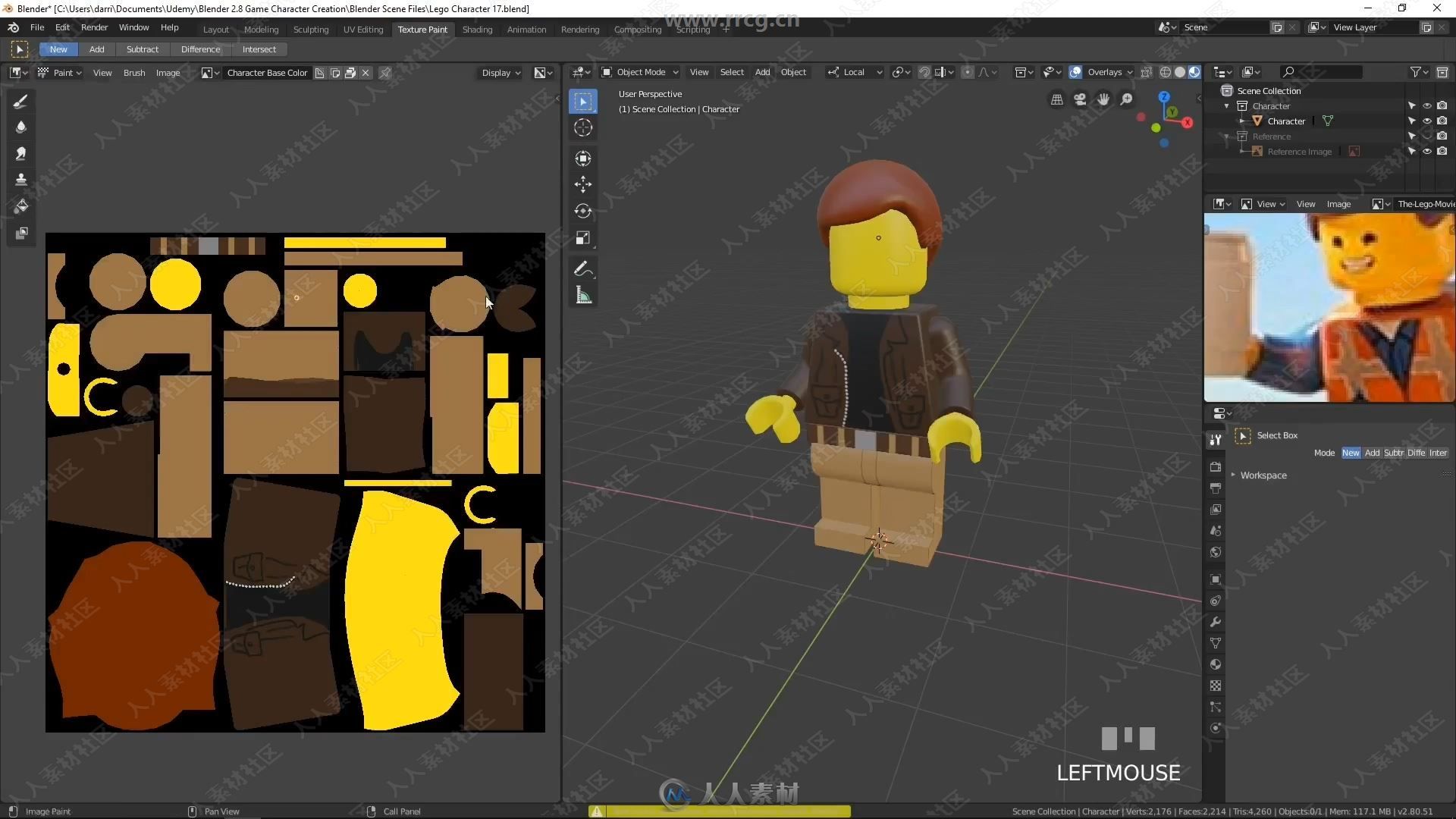Open the Overlays options dropdown arrow
The height and width of the screenshot is (819, 1456).
[x=1129, y=72]
